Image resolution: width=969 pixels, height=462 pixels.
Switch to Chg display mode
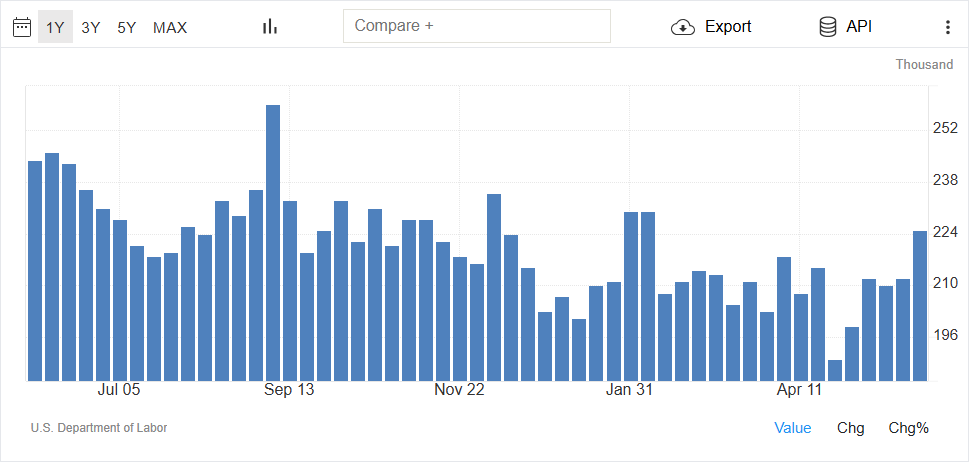[851, 428]
